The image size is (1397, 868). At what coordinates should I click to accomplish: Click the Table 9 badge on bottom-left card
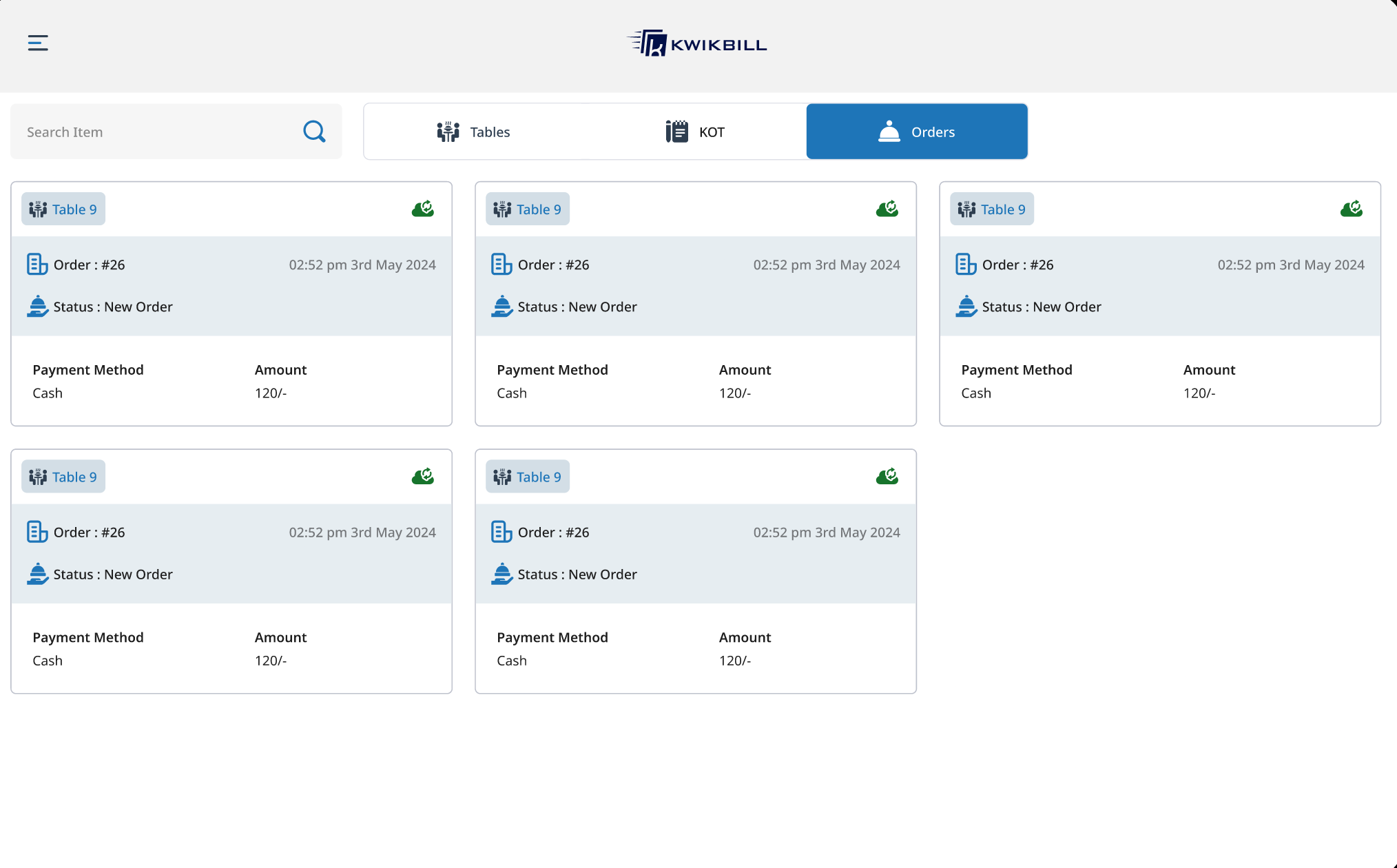click(x=63, y=476)
